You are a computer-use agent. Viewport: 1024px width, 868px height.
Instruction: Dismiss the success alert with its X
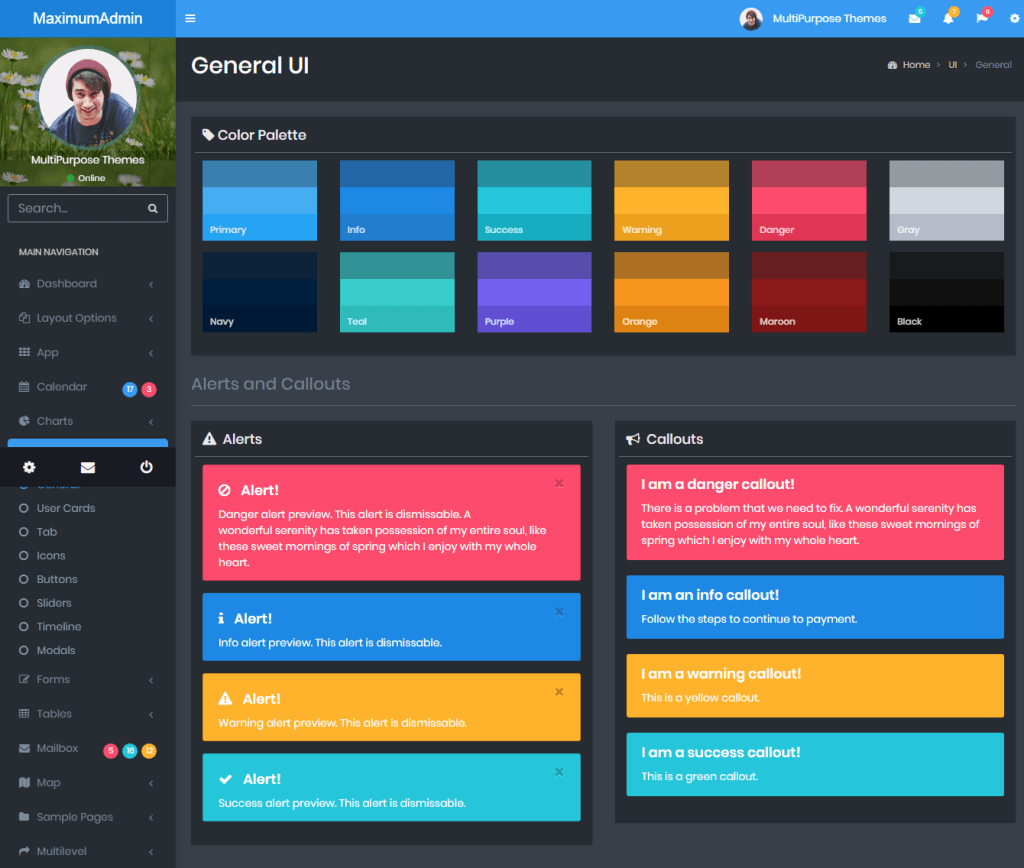click(x=559, y=772)
